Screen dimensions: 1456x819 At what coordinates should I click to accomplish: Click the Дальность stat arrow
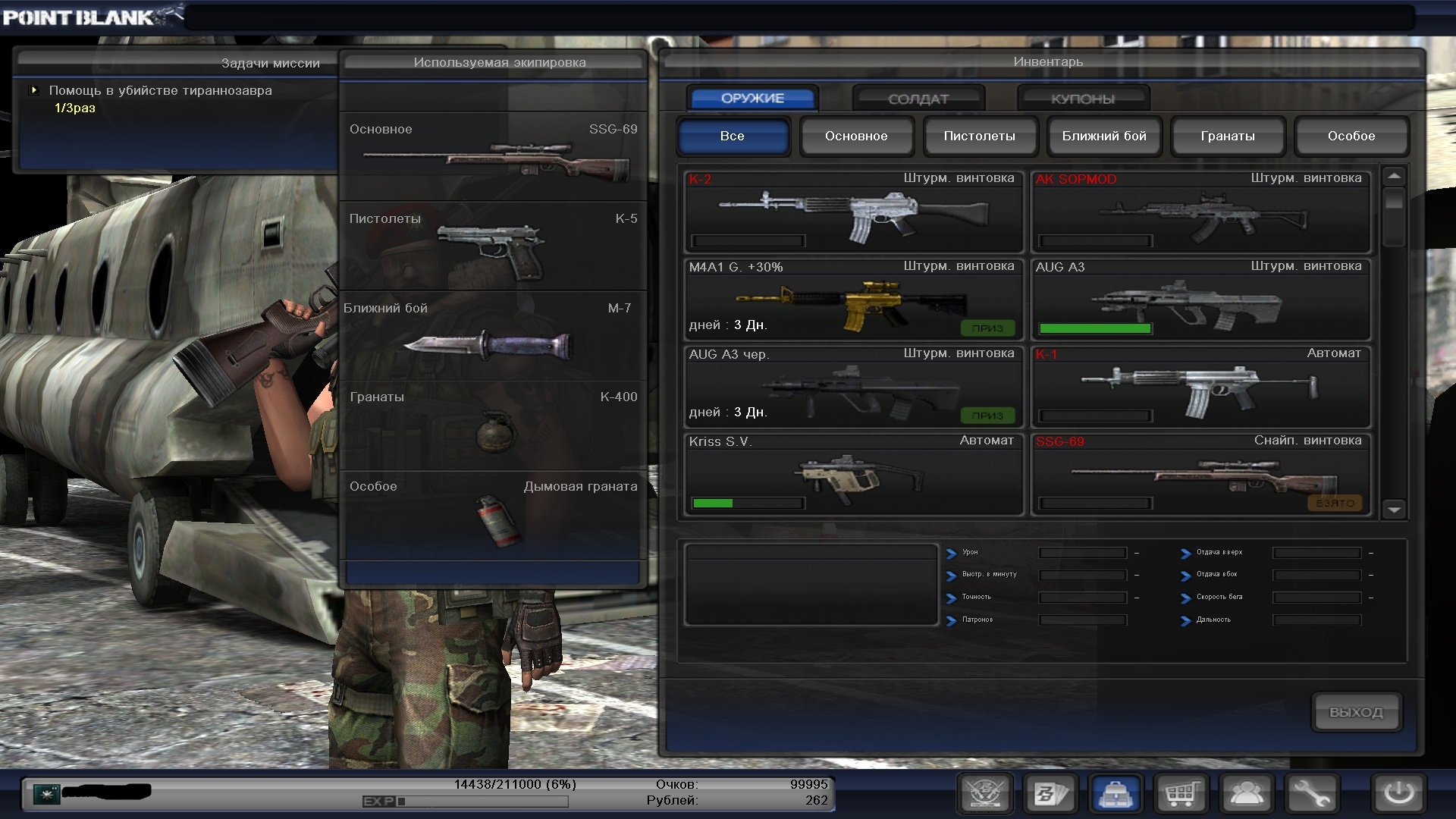[x=1186, y=621]
